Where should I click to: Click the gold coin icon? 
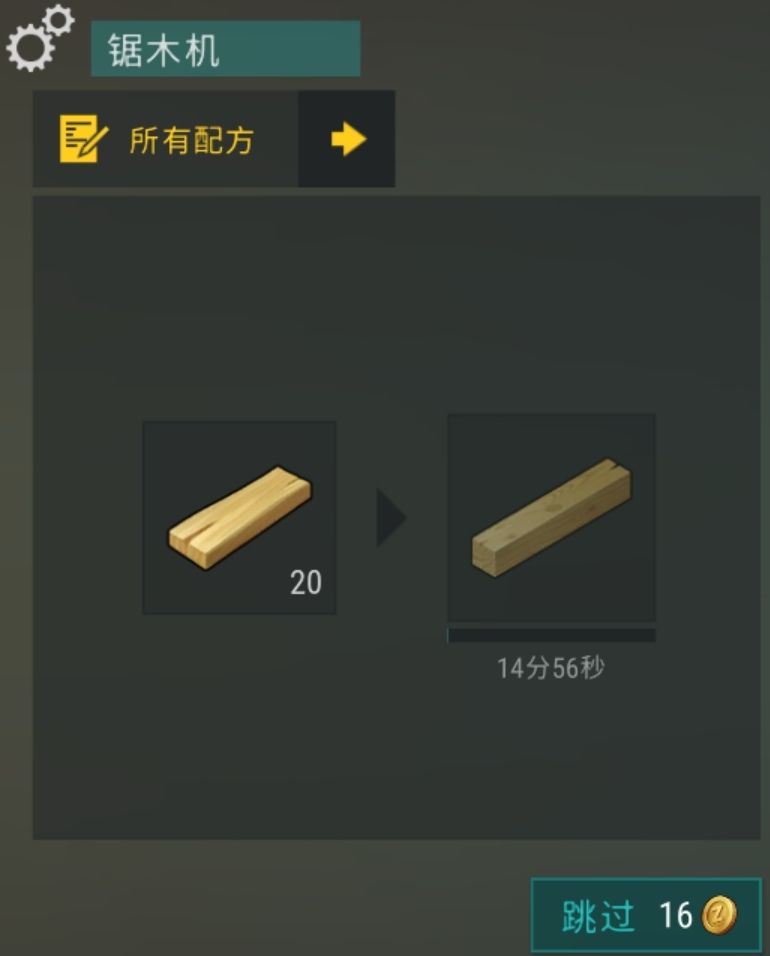719,915
